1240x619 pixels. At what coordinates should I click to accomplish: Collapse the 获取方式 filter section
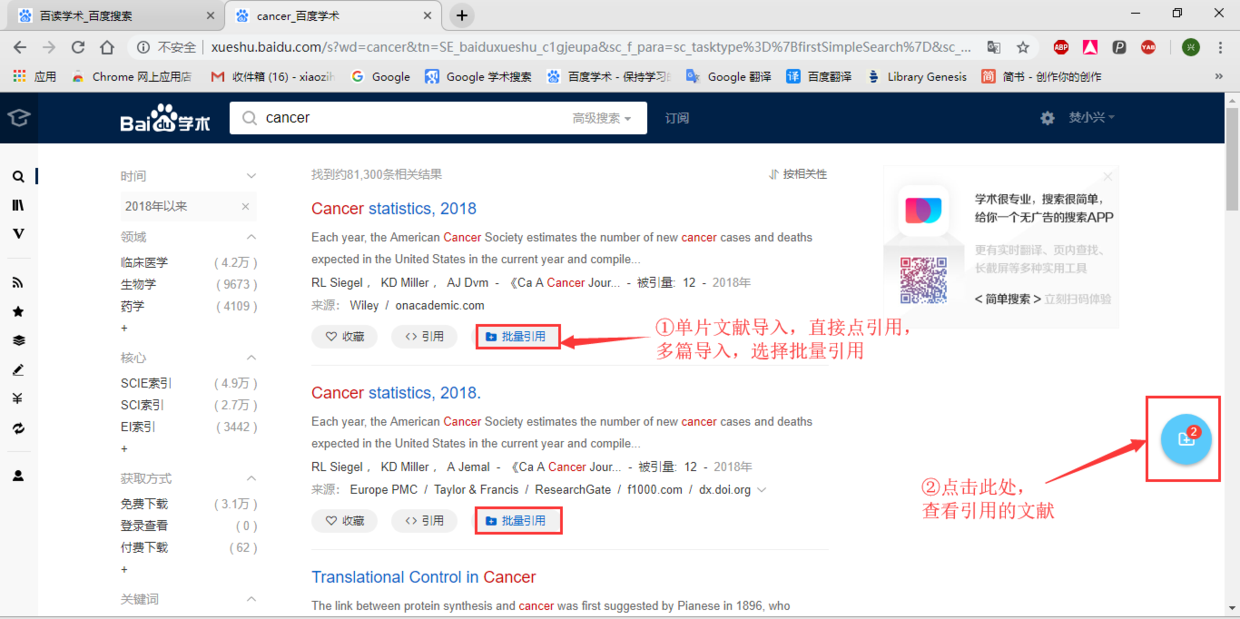(x=251, y=479)
